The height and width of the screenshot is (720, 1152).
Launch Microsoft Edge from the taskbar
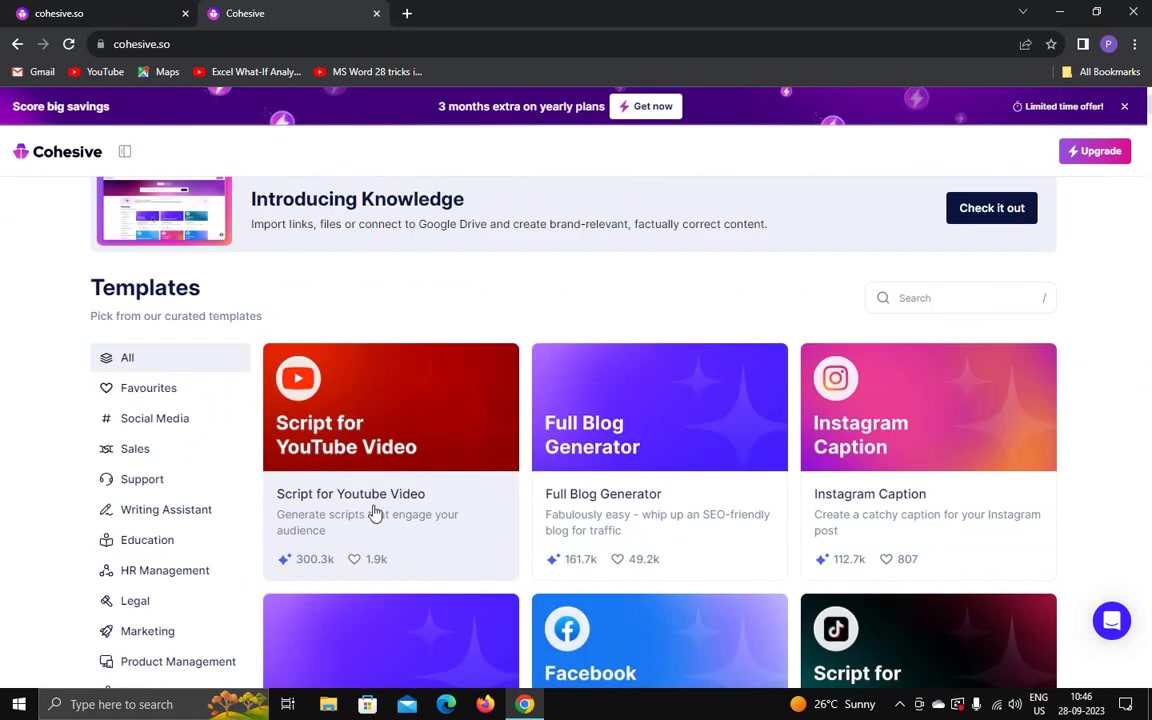click(446, 704)
